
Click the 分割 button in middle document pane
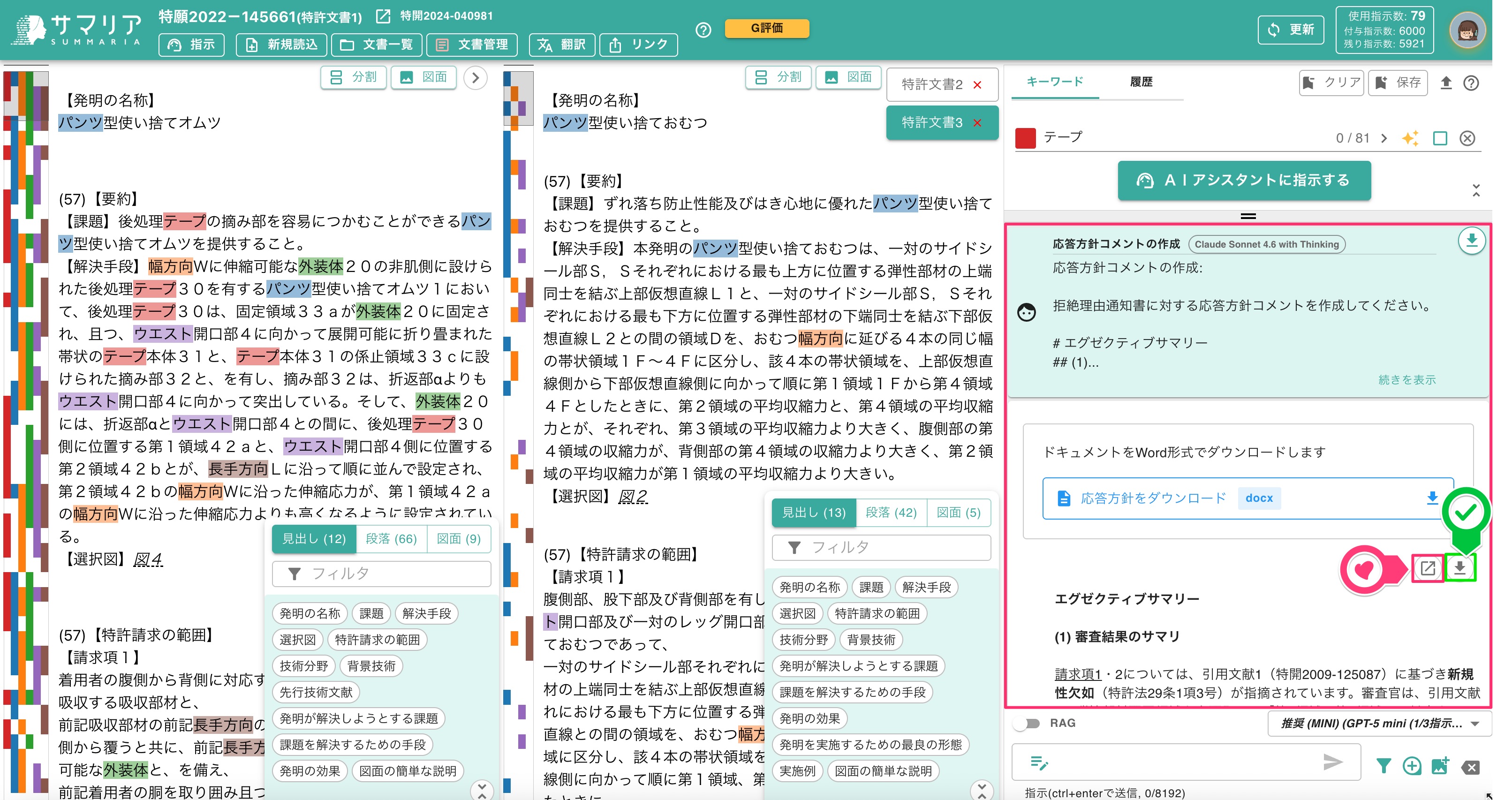tap(779, 77)
